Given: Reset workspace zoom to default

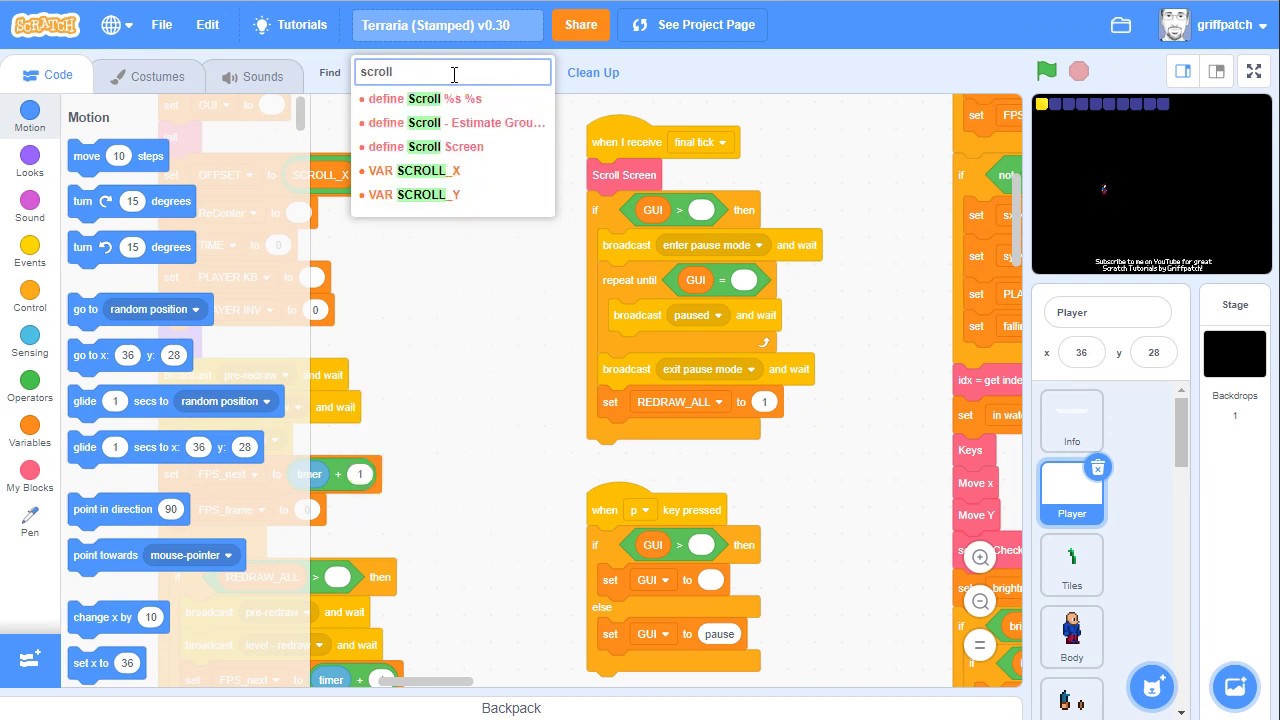Looking at the screenshot, I should 980,645.
